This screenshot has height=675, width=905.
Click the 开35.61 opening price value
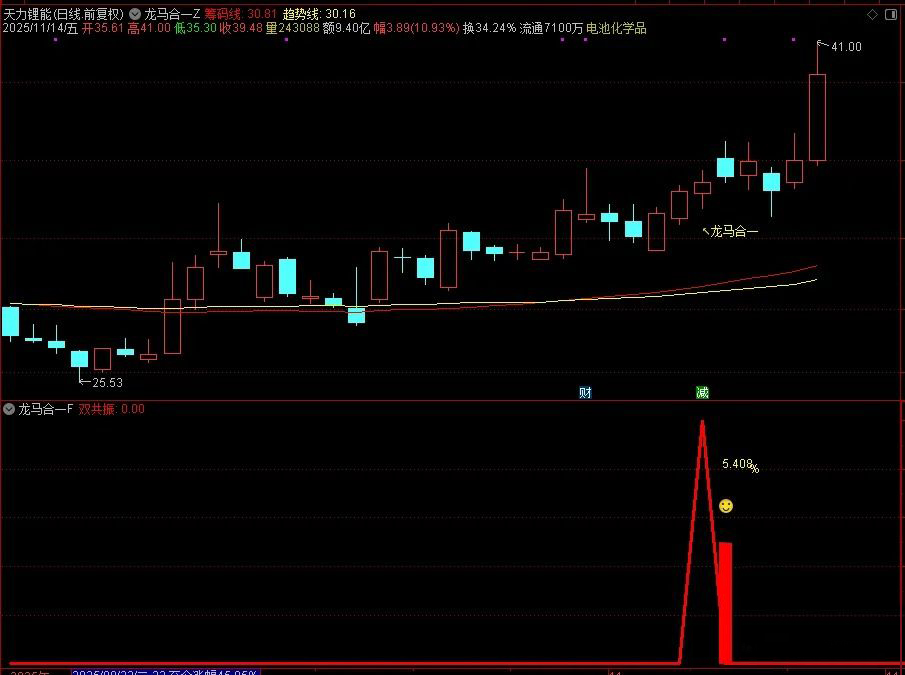(103, 28)
